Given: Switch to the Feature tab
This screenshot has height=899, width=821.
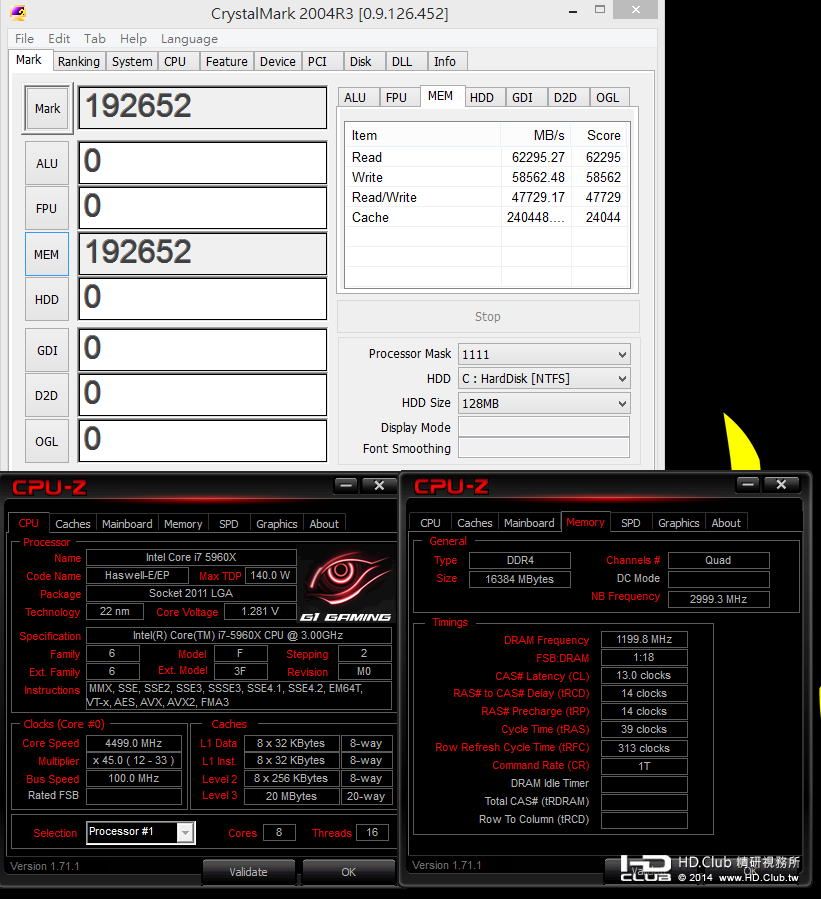Looking at the screenshot, I should 226,61.
